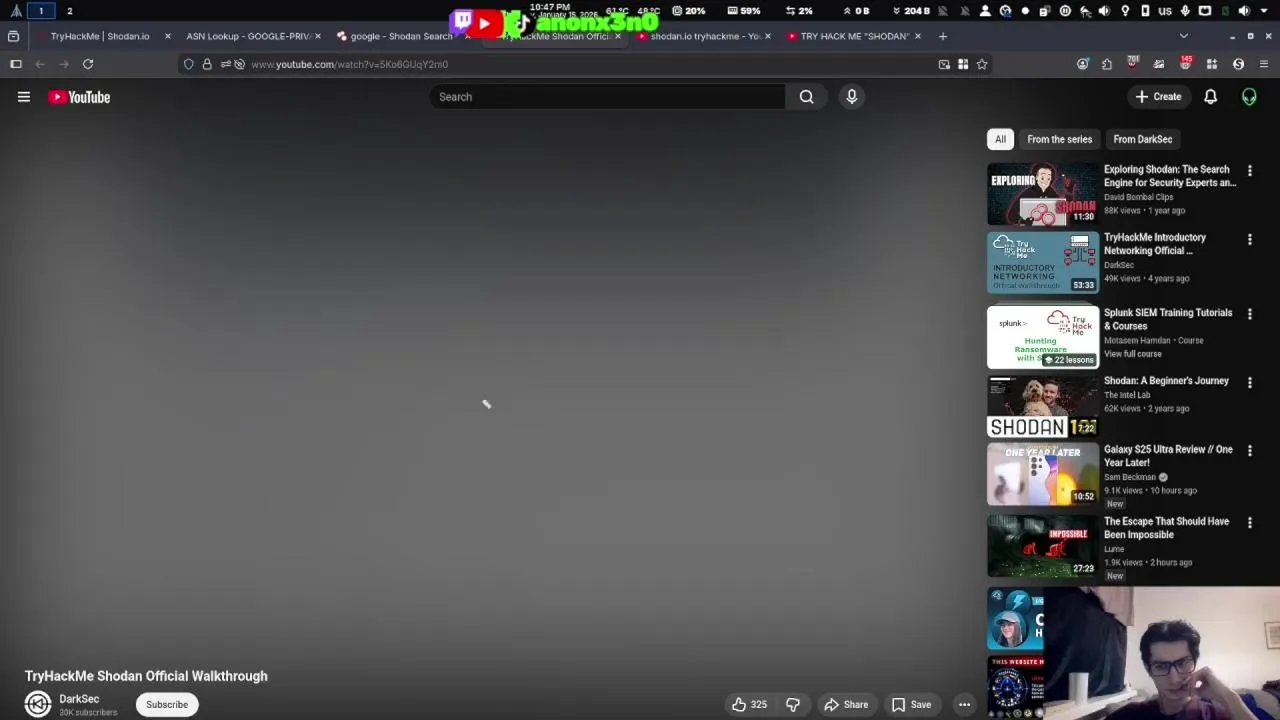Dislike the video with thumbs down
Screen dimensions: 1280x720
pos(793,704)
